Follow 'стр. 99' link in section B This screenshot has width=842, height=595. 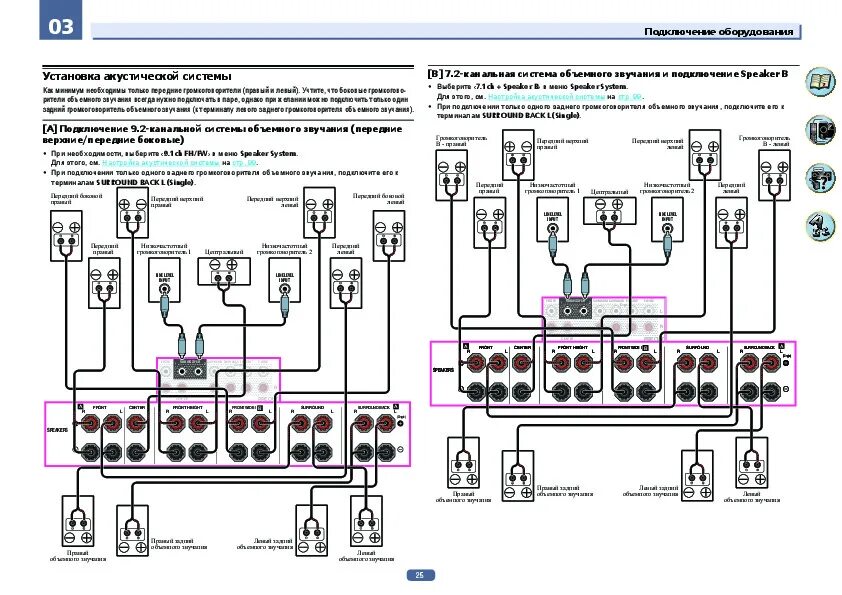click(x=630, y=97)
